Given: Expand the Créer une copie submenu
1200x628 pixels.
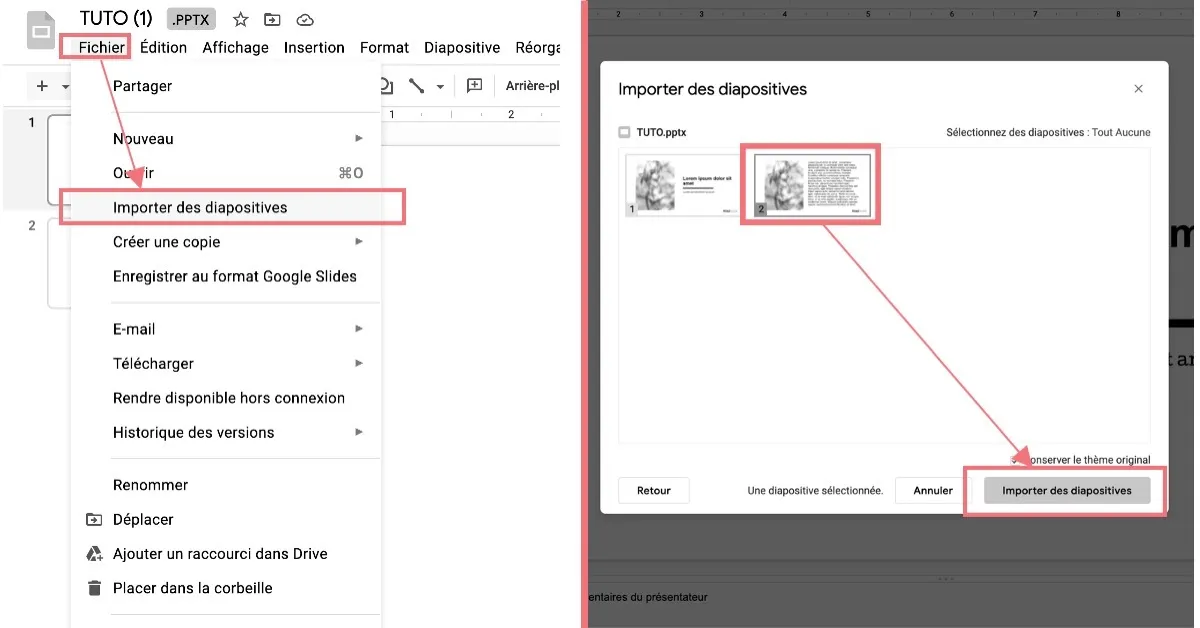Looking at the screenshot, I should click(359, 241).
